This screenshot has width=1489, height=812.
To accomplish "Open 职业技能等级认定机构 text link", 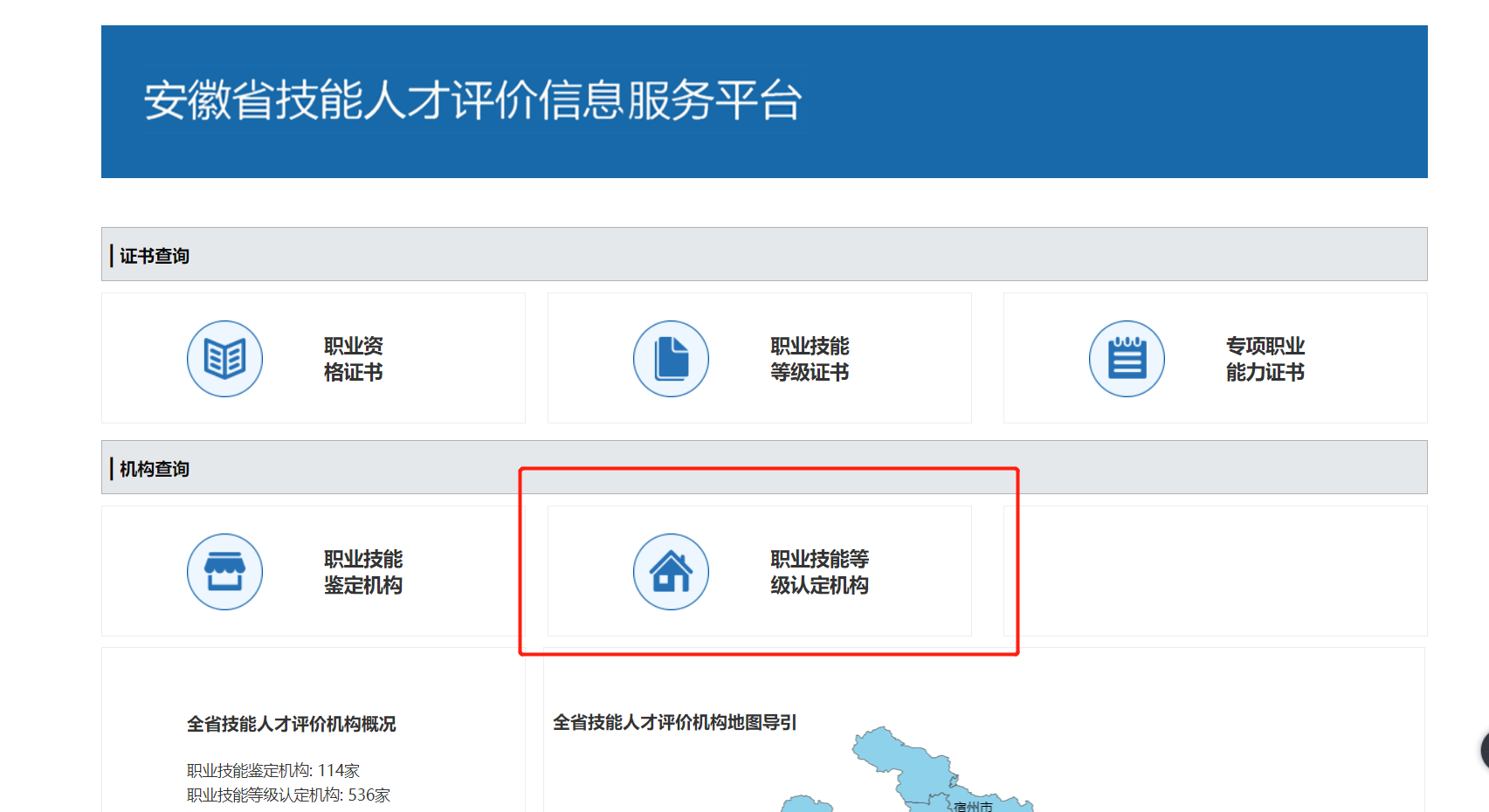I will [818, 572].
